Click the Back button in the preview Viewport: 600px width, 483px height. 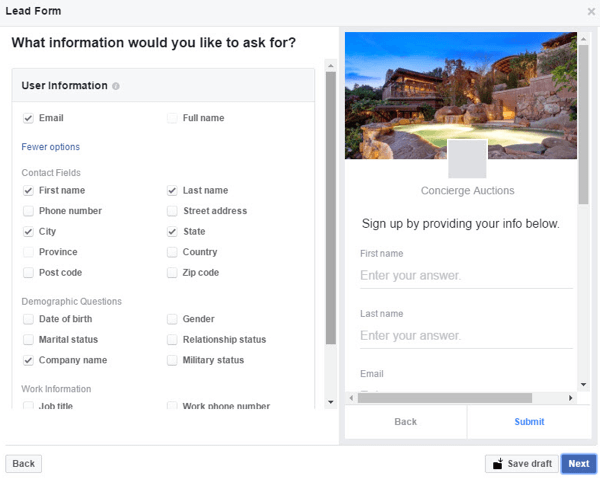406,422
